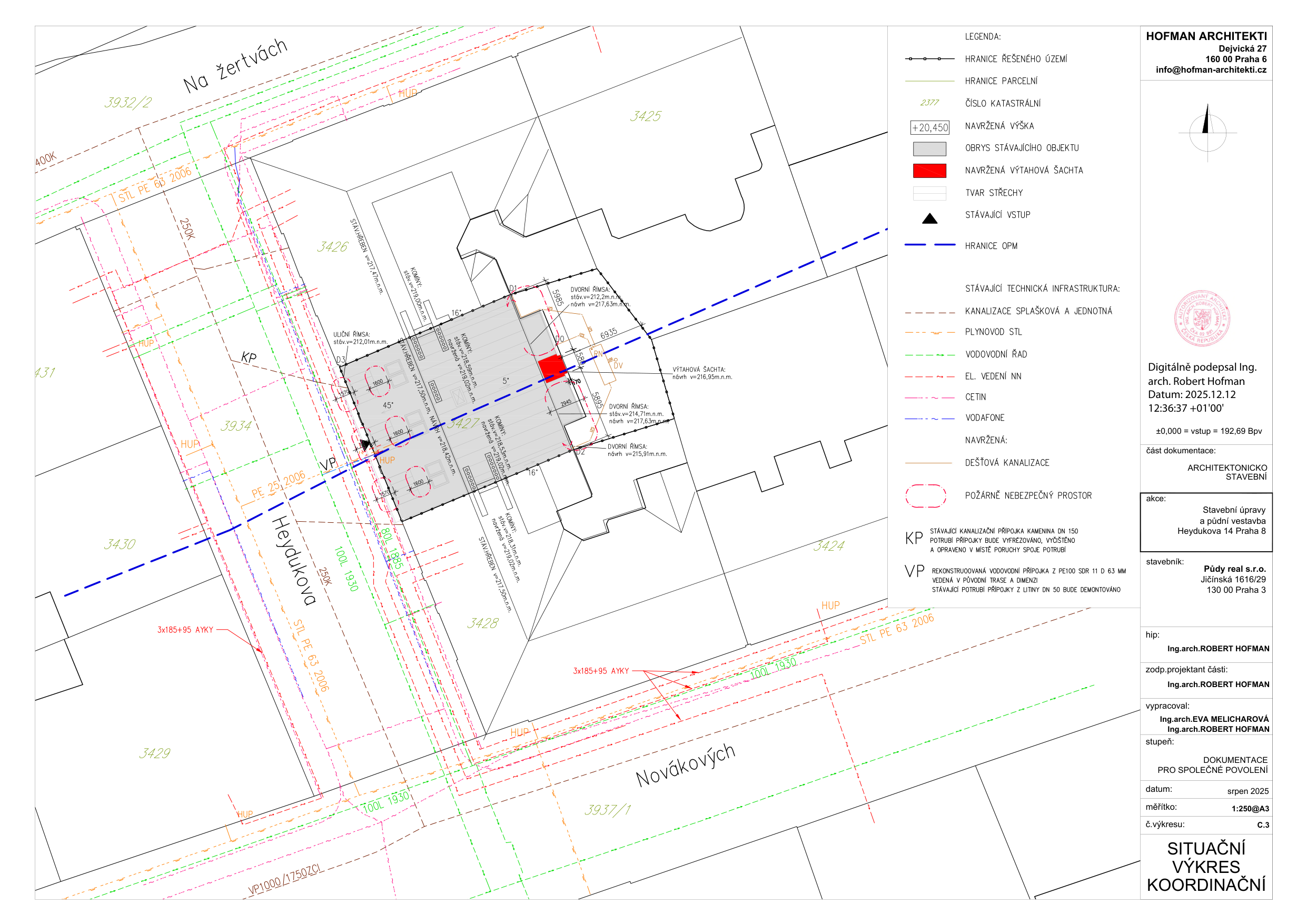Click the black triangle legend symbol for STÁVAJÍCÍ VSTUP
The height and width of the screenshot is (924, 1307).
click(929, 218)
